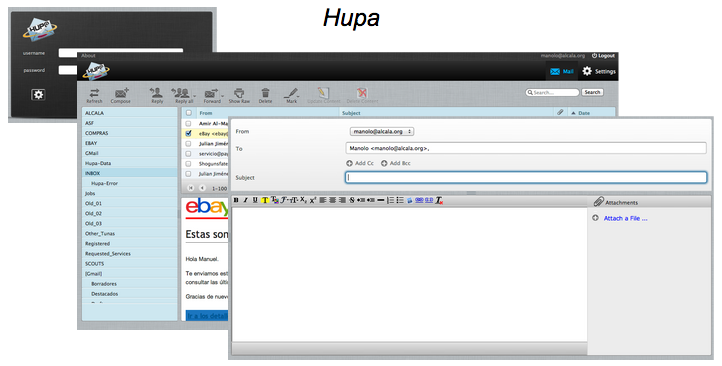Image resolution: width=722 pixels, height=366 pixels.
Task: Toggle subscript formatting
Action: tap(303, 200)
